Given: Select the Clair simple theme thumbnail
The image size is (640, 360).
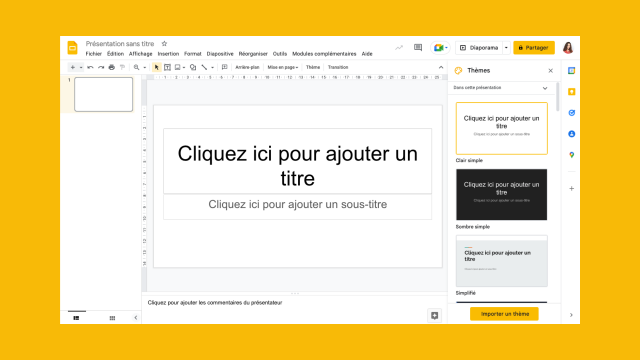Looking at the screenshot, I should (502, 128).
